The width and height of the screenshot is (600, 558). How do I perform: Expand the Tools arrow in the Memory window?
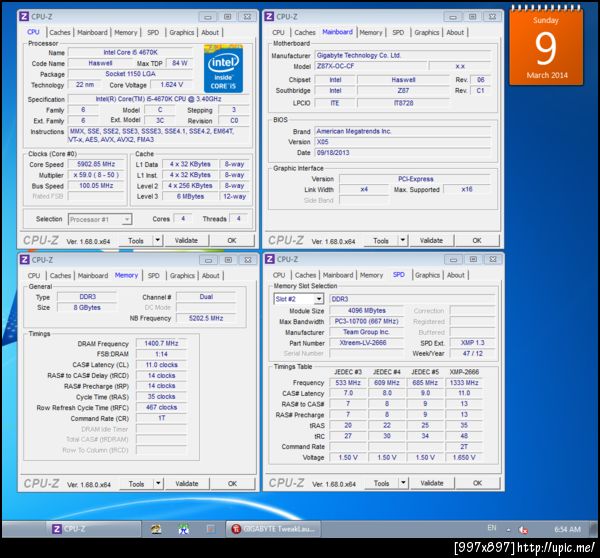click(x=158, y=483)
